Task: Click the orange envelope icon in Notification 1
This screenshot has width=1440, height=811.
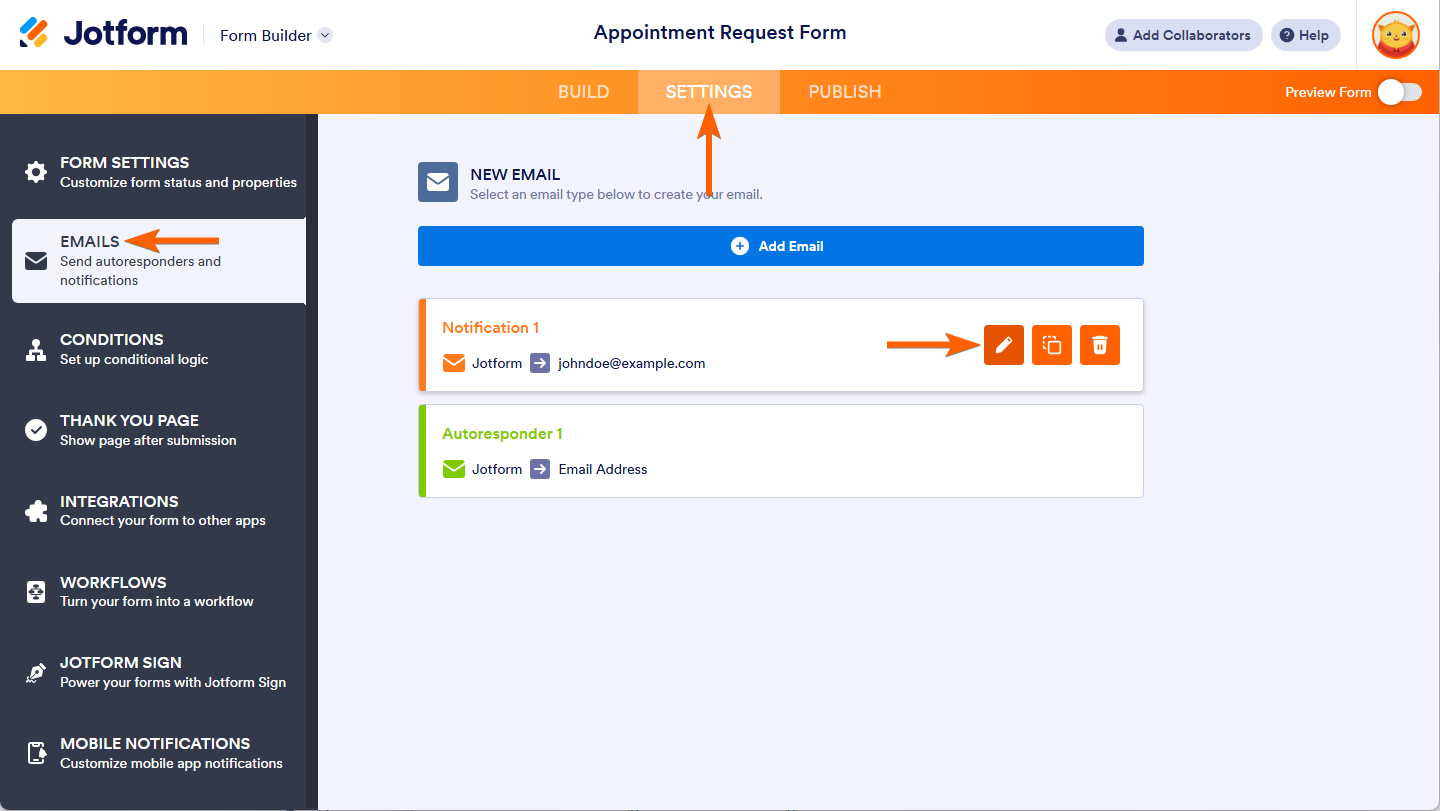Action: point(454,363)
